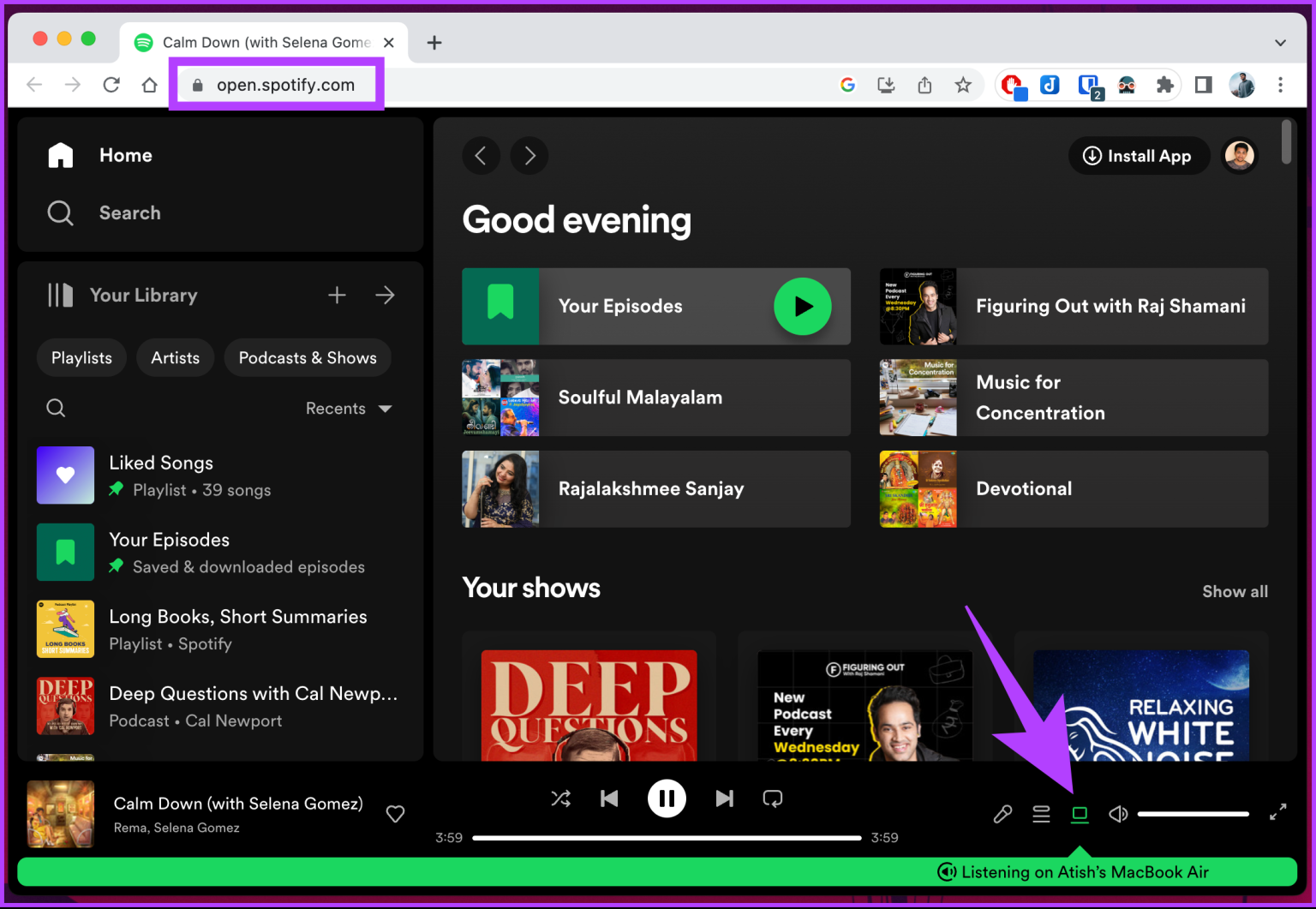This screenshot has height=909, width=1316.
Task: Like Calm Down with the heart icon
Action: (x=395, y=814)
